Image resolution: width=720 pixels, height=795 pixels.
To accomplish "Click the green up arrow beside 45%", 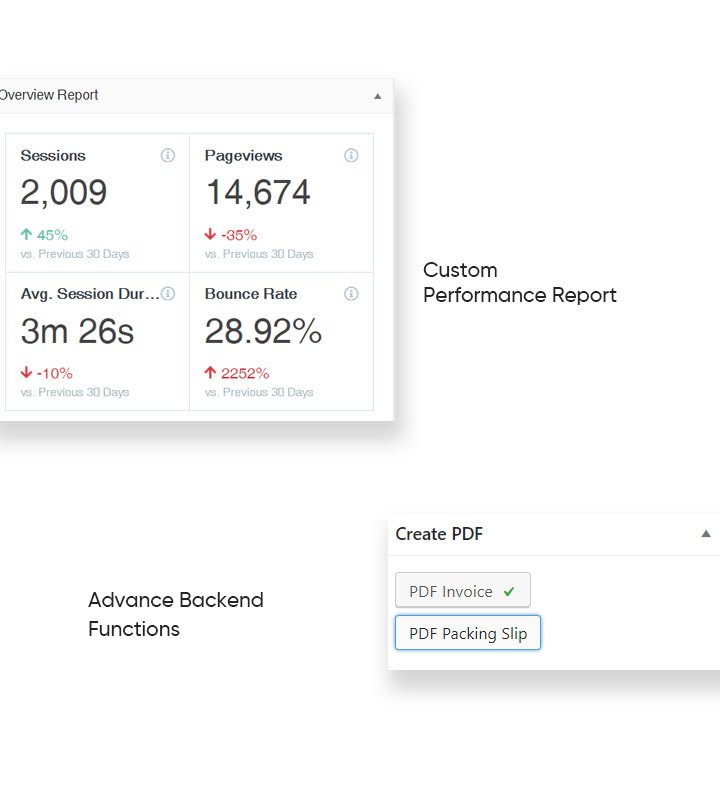I will click(x=26, y=235).
